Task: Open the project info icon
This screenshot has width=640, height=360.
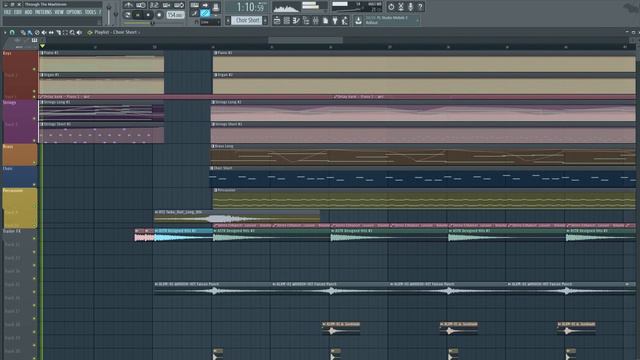Action: [x=325, y=20]
